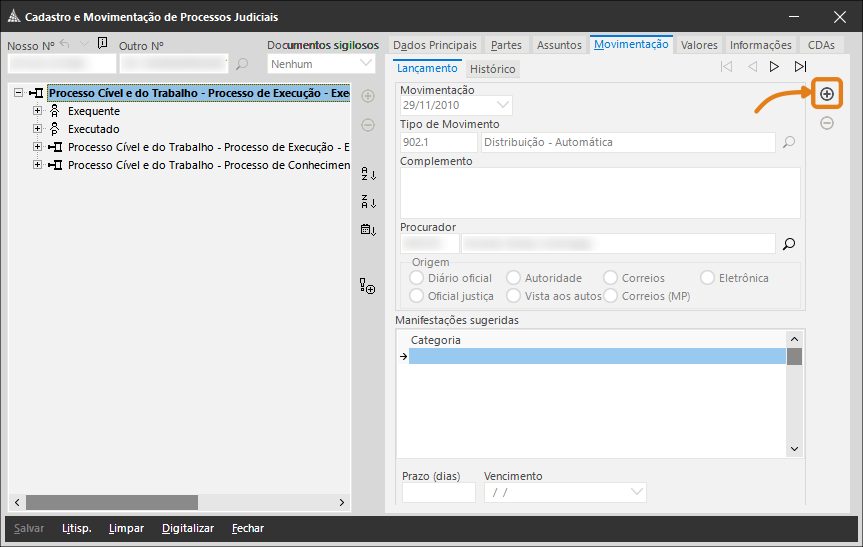The height and width of the screenshot is (547, 863).
Task: Click the sort by date calendar icon
Action: [368, 230]
